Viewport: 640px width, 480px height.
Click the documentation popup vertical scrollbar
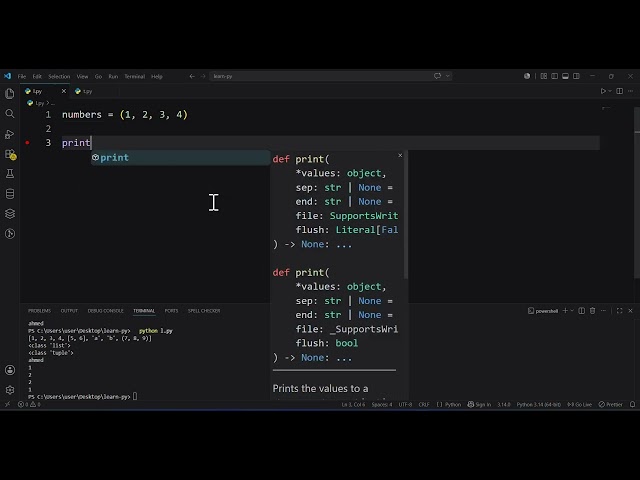coord(406,216)
